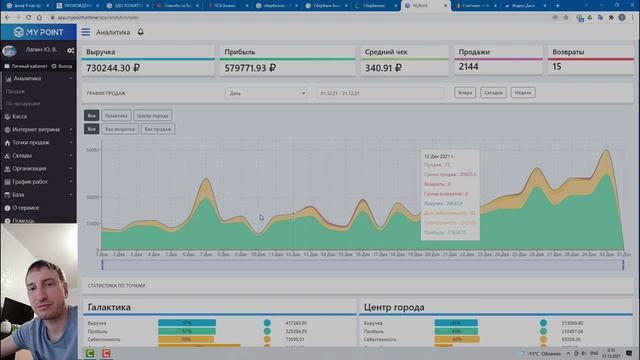Open the По продукции analytics subitem

23,104
